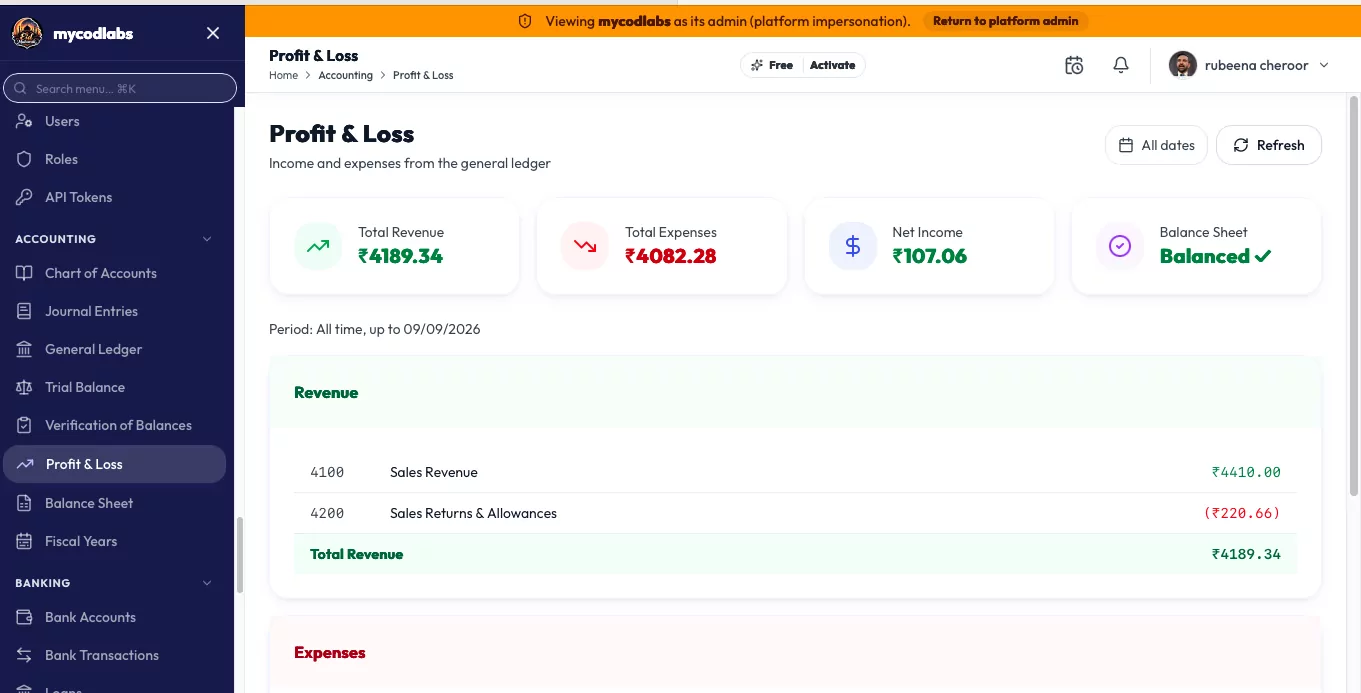The height and width of the screenshot is (693, 1361).
Task: Click the Bank Transactions arrows icon
Action: coord(25,655)
